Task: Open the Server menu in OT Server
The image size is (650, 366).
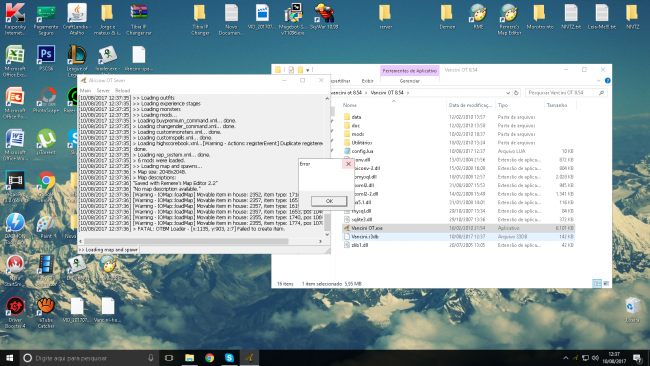Action: point(103,90)
